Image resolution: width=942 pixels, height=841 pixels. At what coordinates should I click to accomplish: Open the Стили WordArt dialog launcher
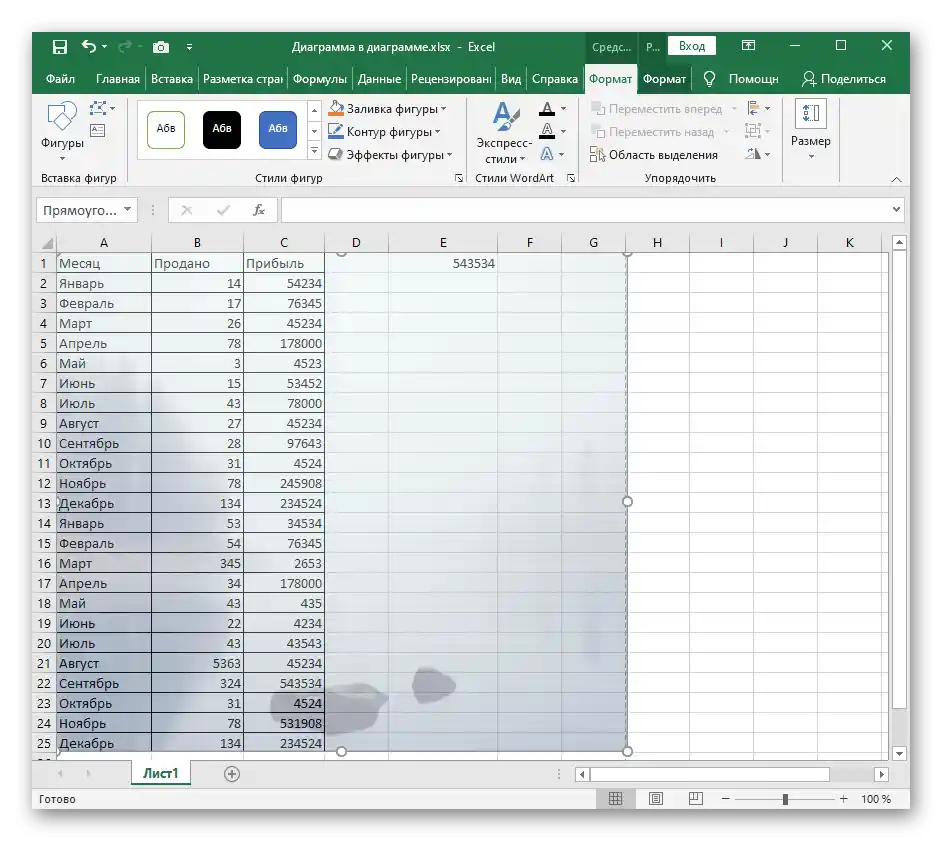[x=571, y=178]
